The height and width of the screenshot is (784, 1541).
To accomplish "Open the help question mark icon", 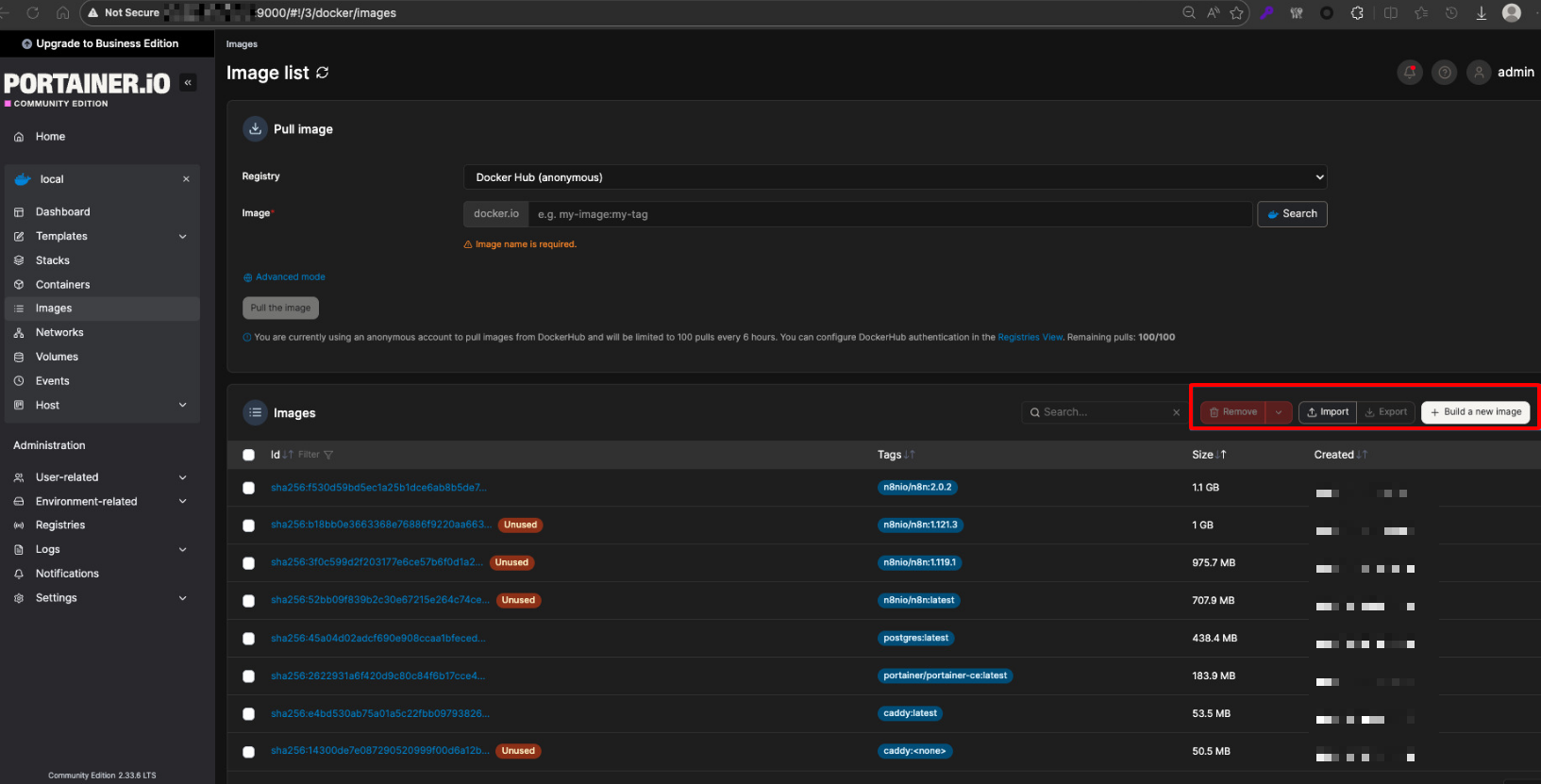I will tap(1444, 72).
